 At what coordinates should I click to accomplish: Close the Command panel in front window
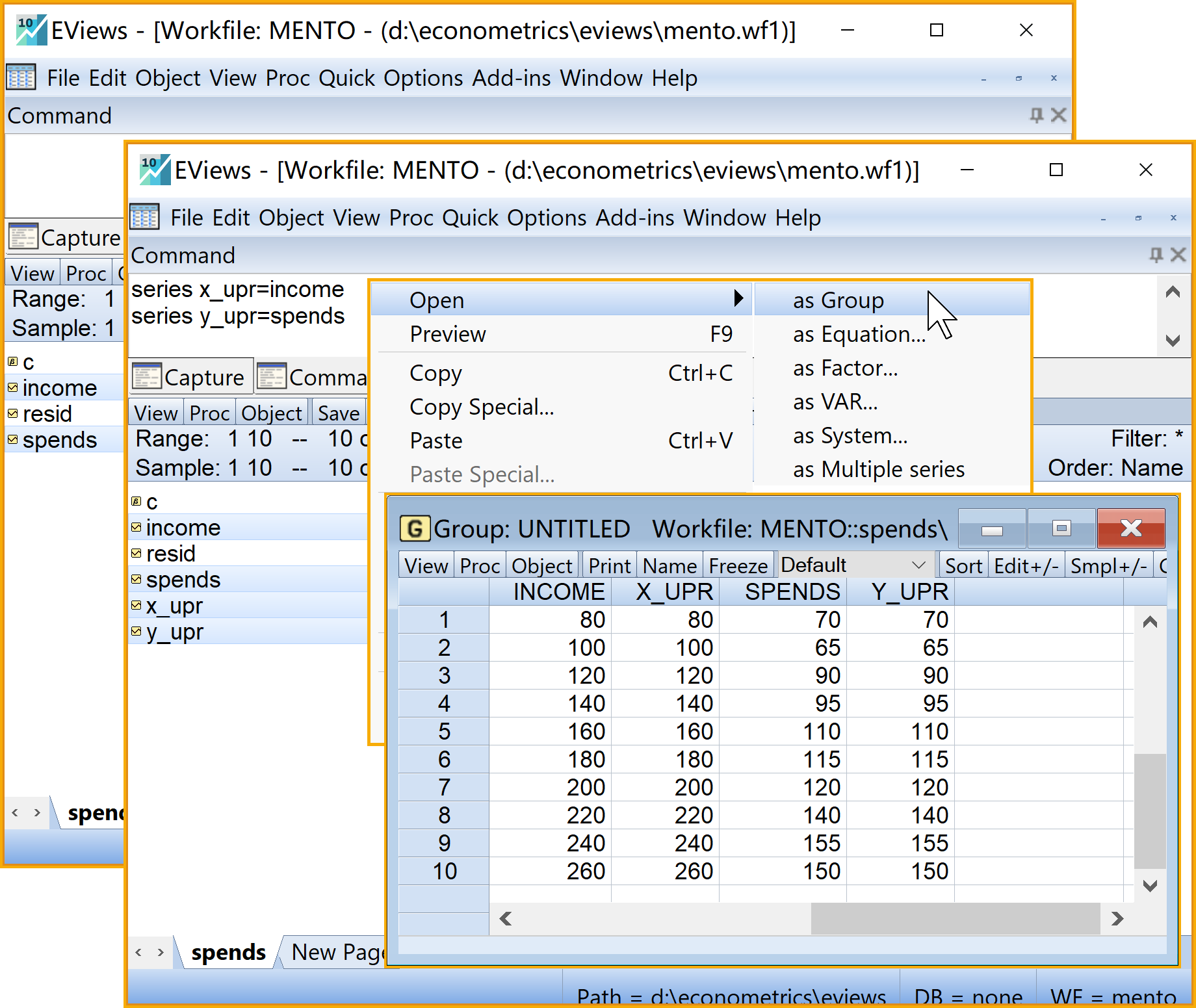coord(1178,255)
